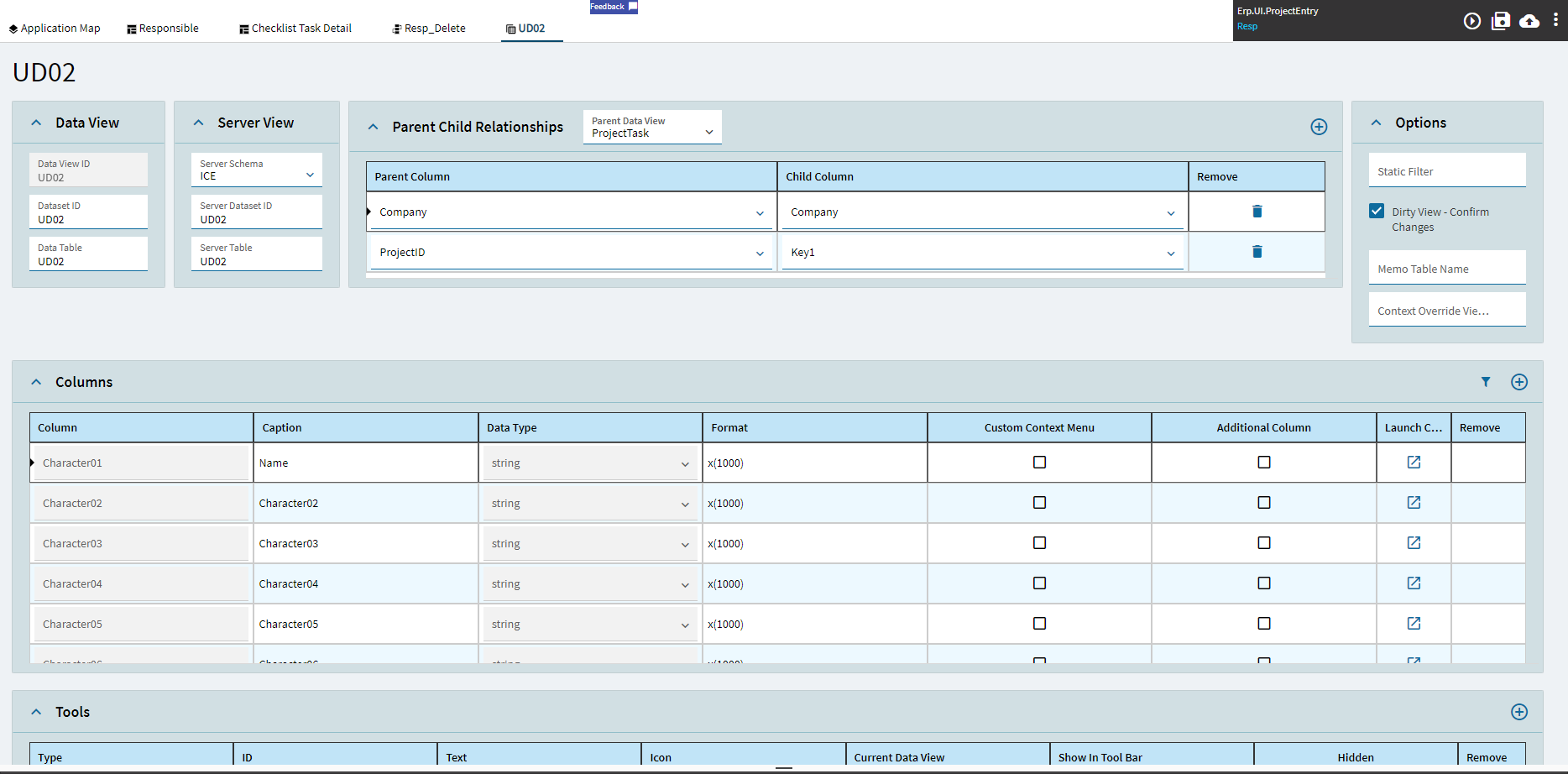Uncheck Dirty View - Confirm Changes
The height and width of the screenshot is (774, 1568).
click(1377, 212)
